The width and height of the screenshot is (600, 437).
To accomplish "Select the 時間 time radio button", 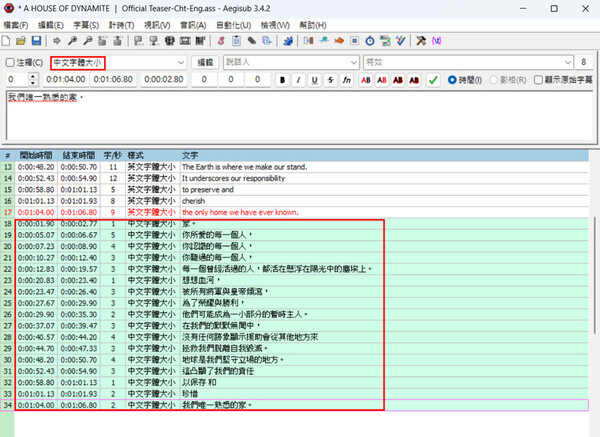I will pyautogui.click(x=452, y=79).
